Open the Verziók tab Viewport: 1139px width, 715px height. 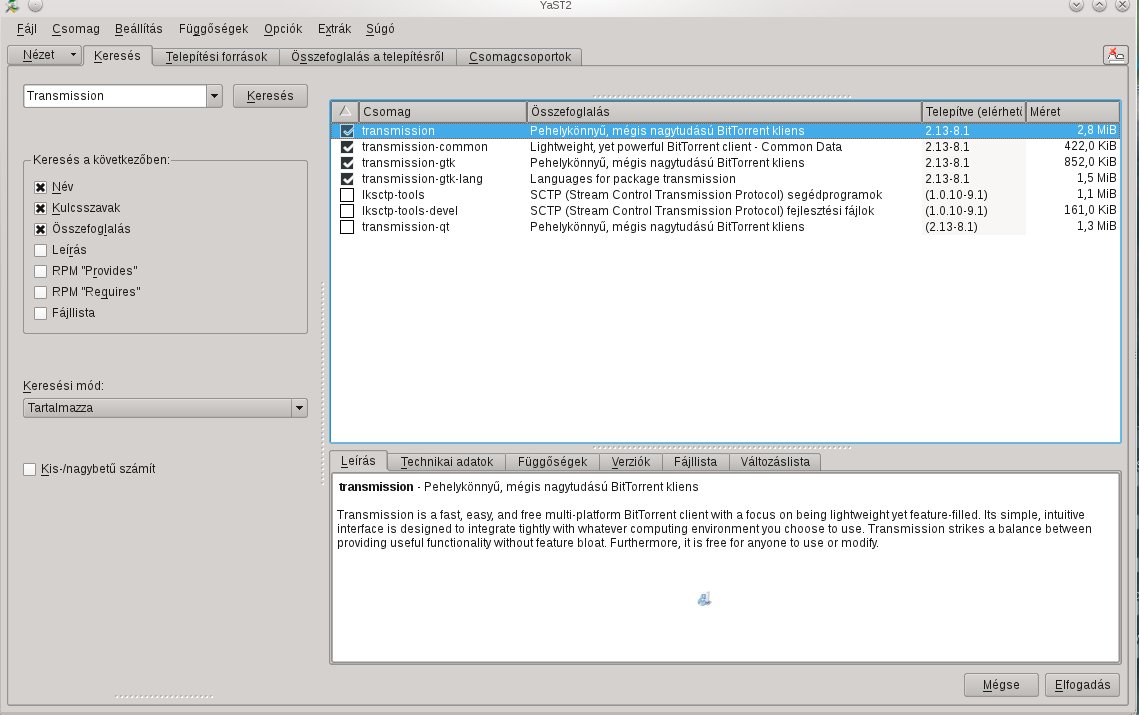pos(631,461)
